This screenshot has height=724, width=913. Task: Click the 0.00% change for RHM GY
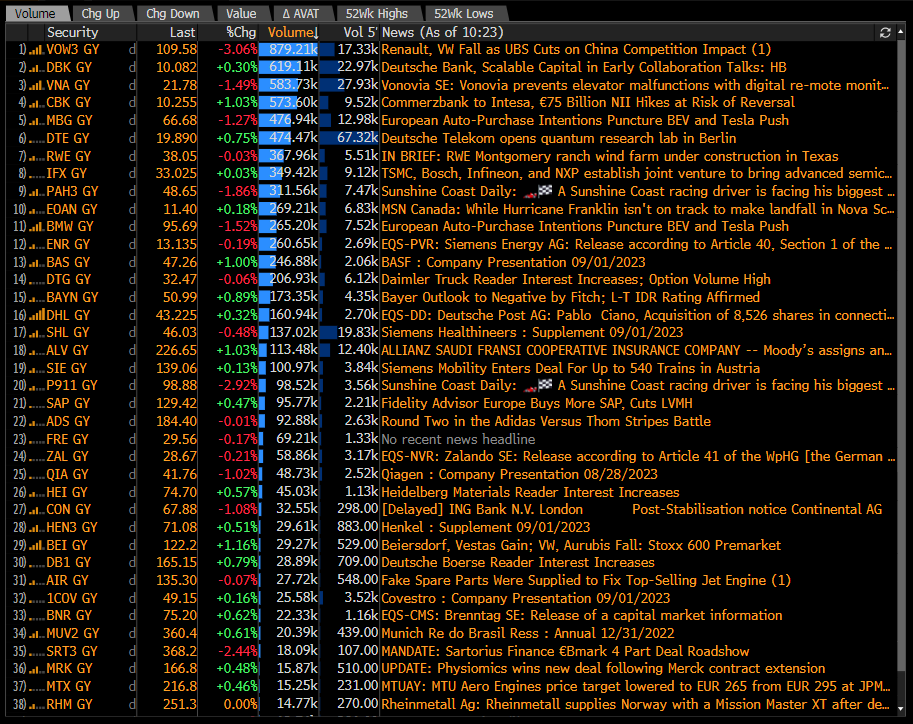[x=240, y=704]
